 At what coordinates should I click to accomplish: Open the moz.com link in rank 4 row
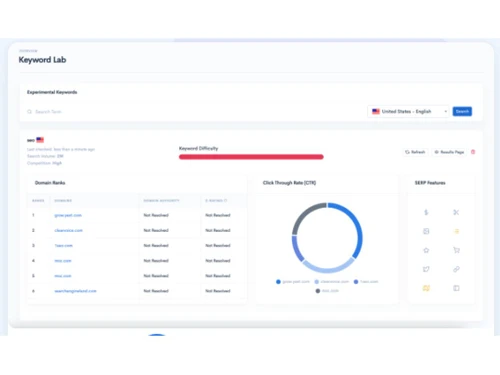(63, 261)
